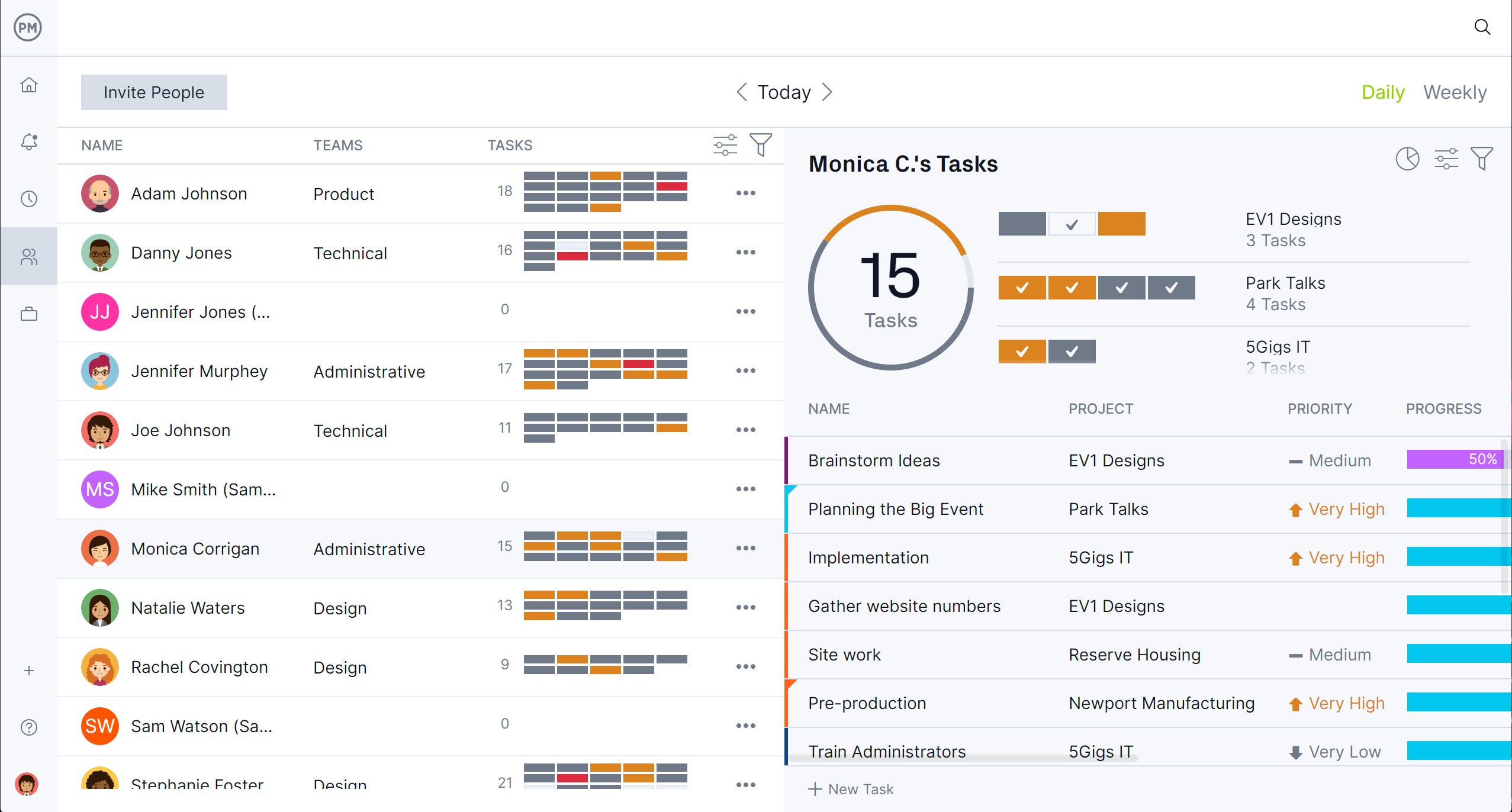The height and width of the screenshot is (812, 1512).
Task: Click the clock/history icon in sidebar
Action: tap(29, 197)
